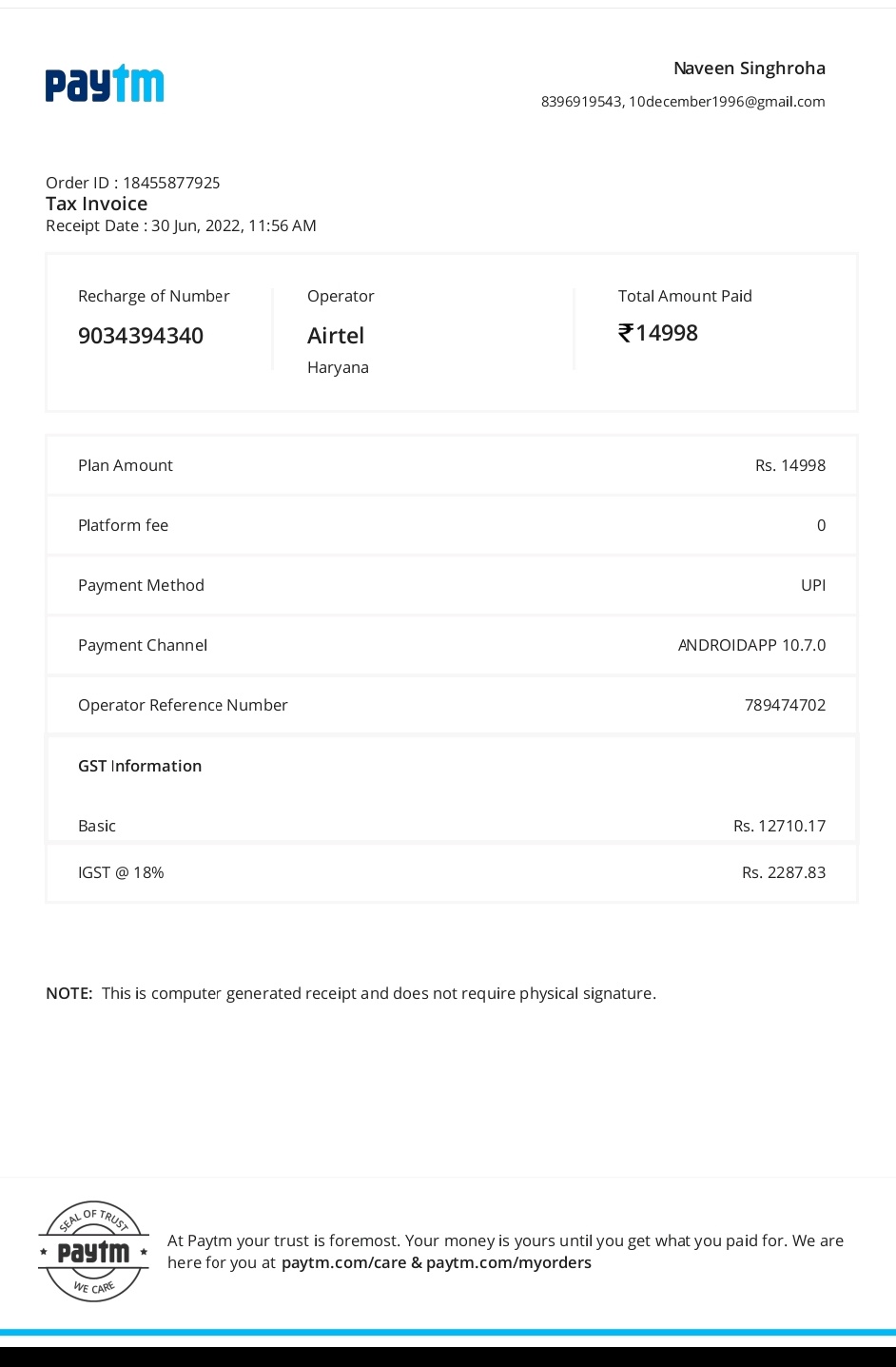Click the UPI payment method value
Screen dimensions: 896x1367
pos(812,585)
